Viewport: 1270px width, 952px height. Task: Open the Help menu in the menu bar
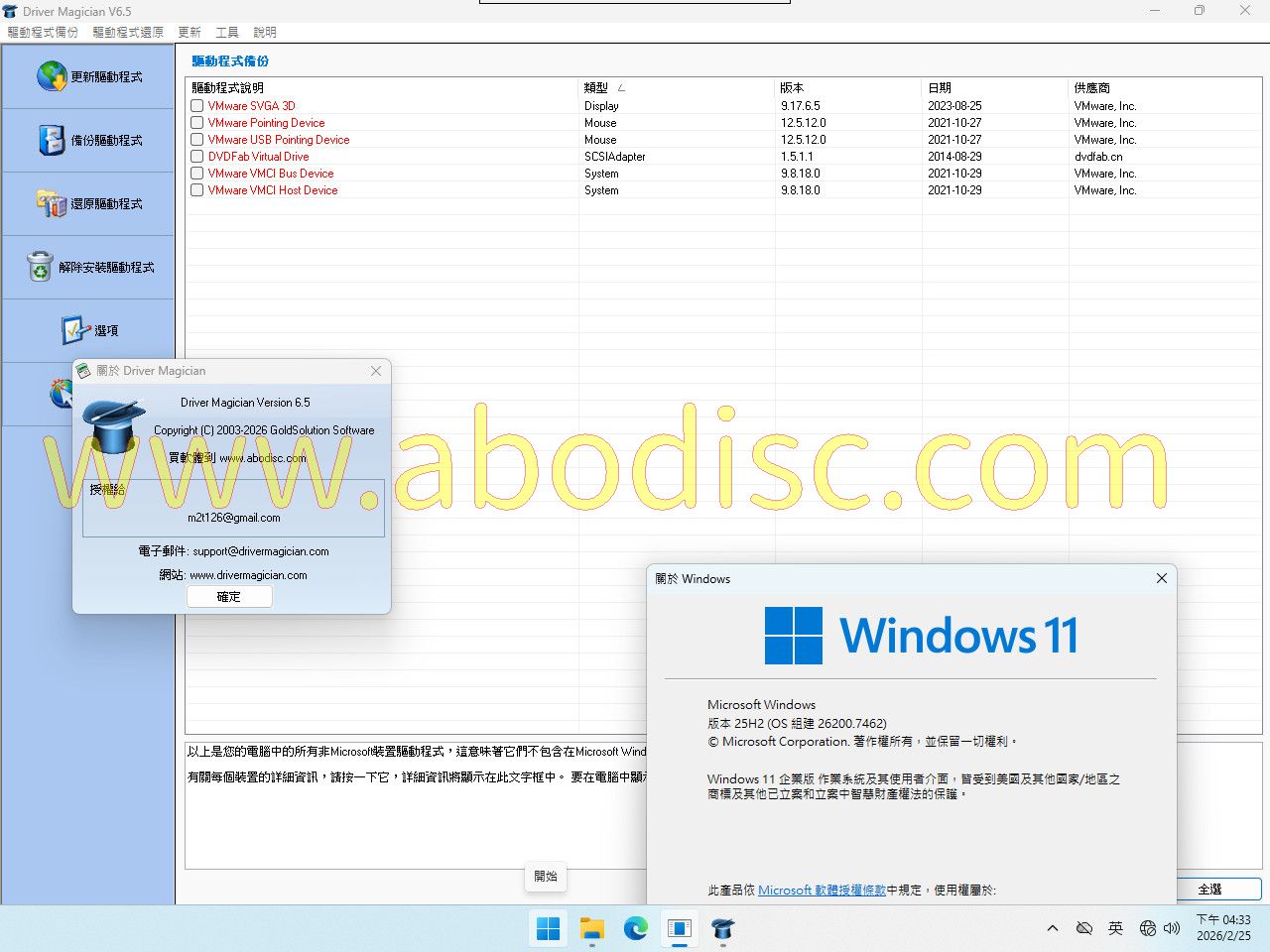pos(265,32)
